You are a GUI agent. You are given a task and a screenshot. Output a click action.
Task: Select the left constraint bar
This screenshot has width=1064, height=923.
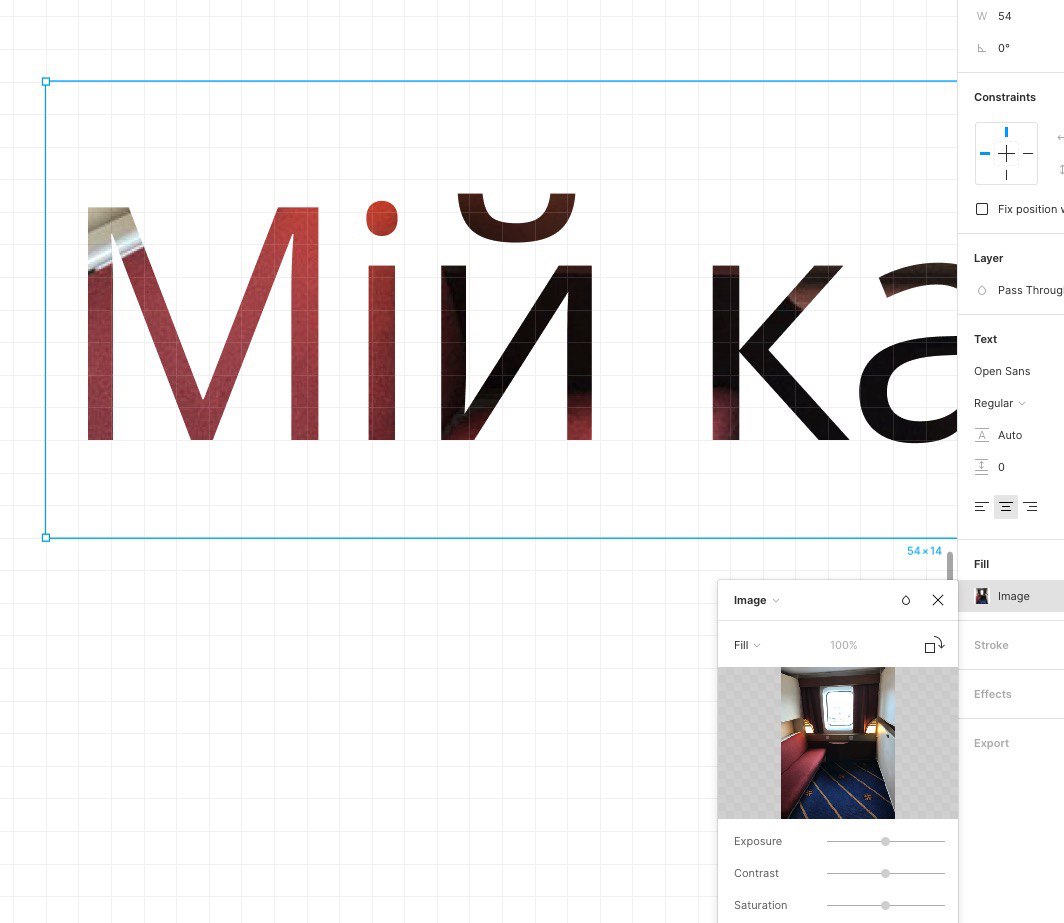985,153
